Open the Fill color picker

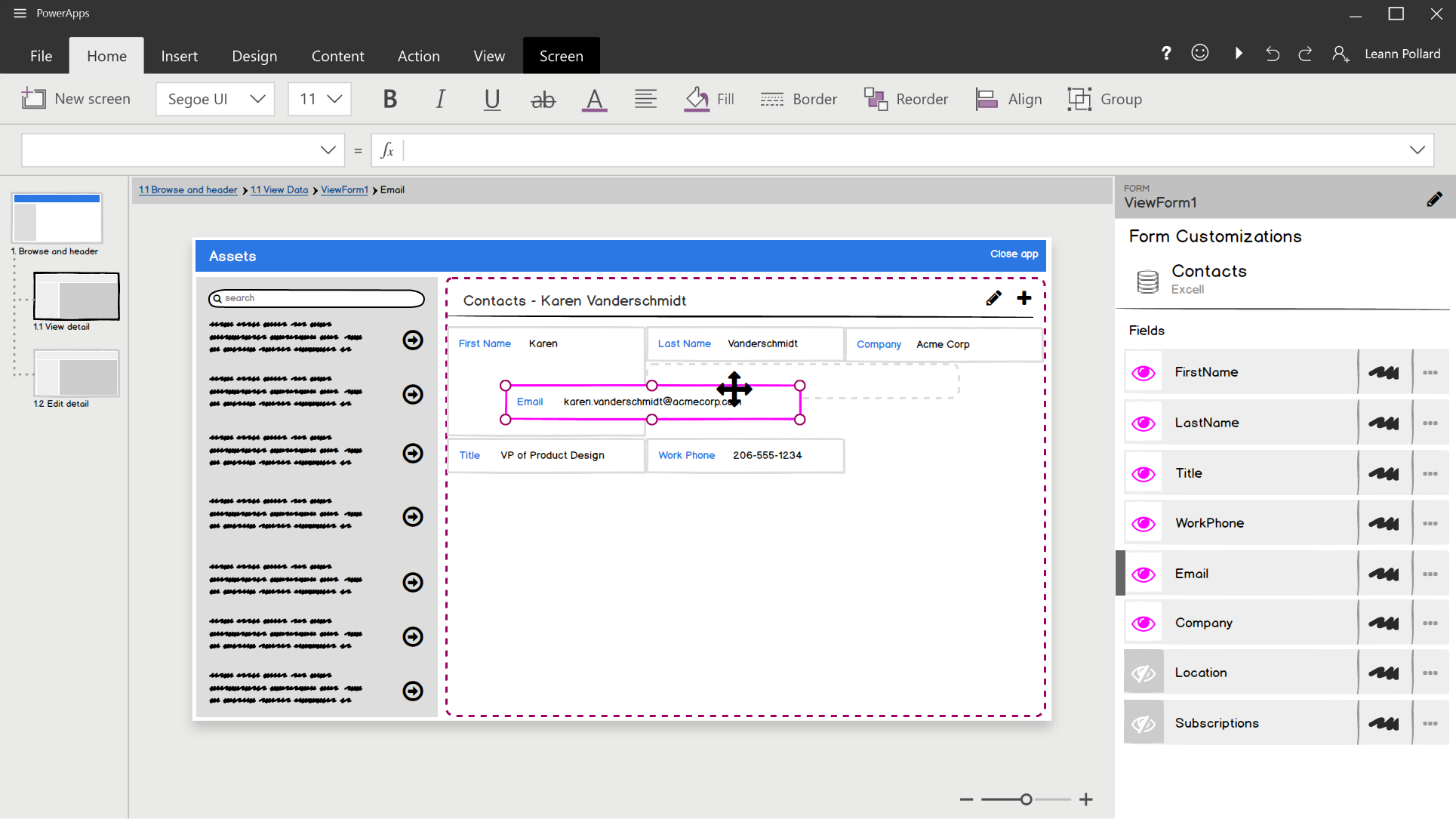pos(709,99)
